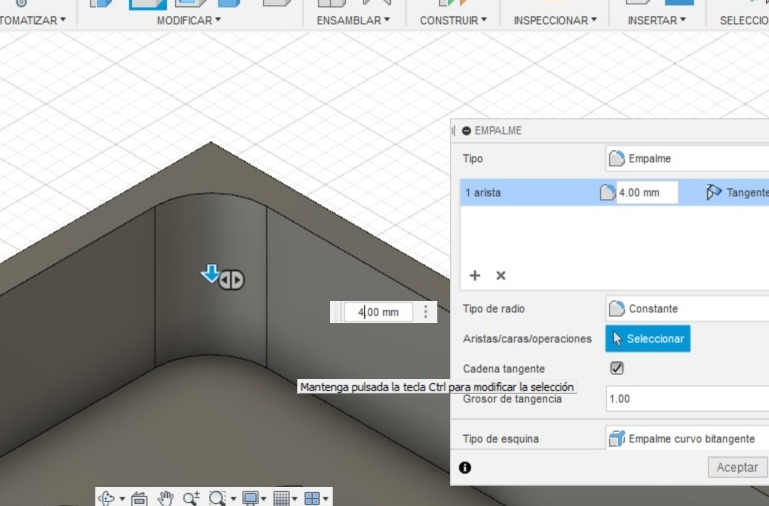Screen dimensions: 769x506
Task: Open the MODIFICAR menu
Action: click(188, 20)
